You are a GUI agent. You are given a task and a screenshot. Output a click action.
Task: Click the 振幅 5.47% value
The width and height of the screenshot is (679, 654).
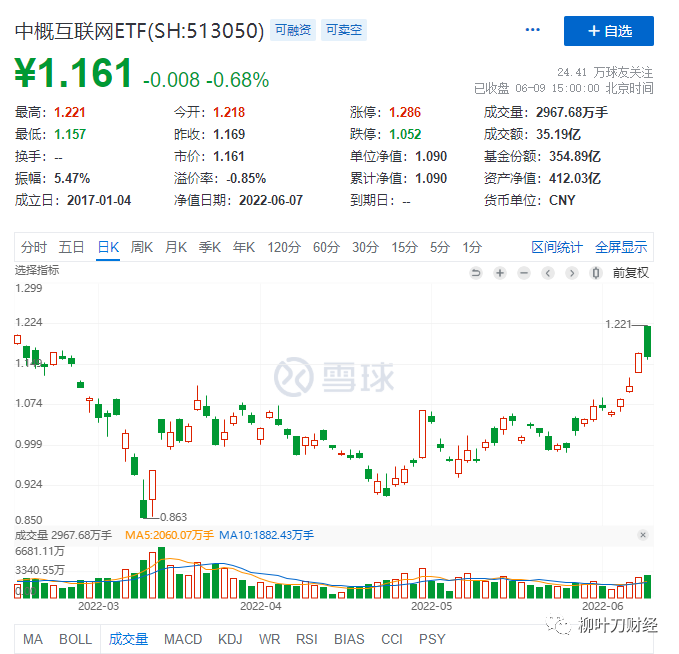[72, 178]
